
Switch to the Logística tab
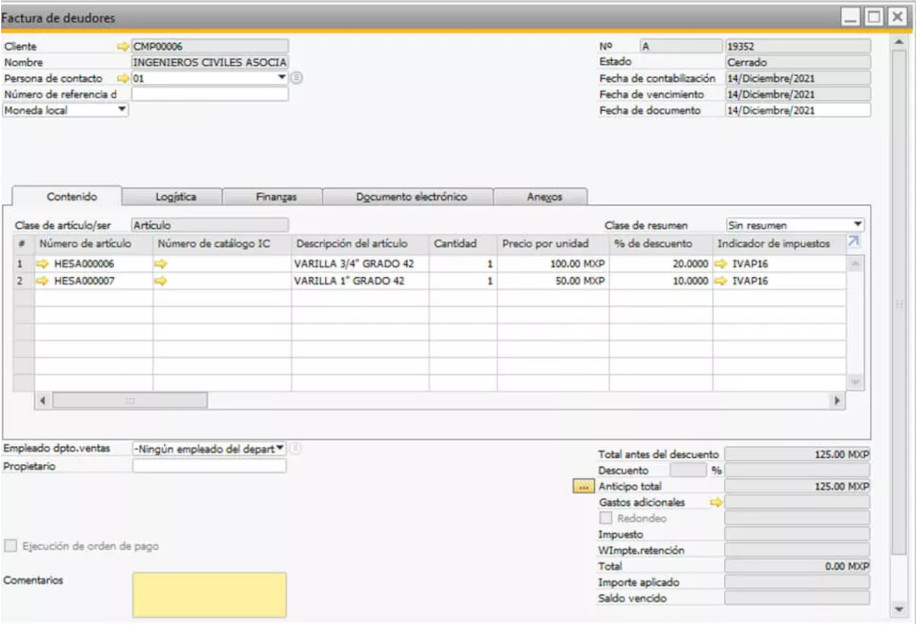[x=175, y=197]
